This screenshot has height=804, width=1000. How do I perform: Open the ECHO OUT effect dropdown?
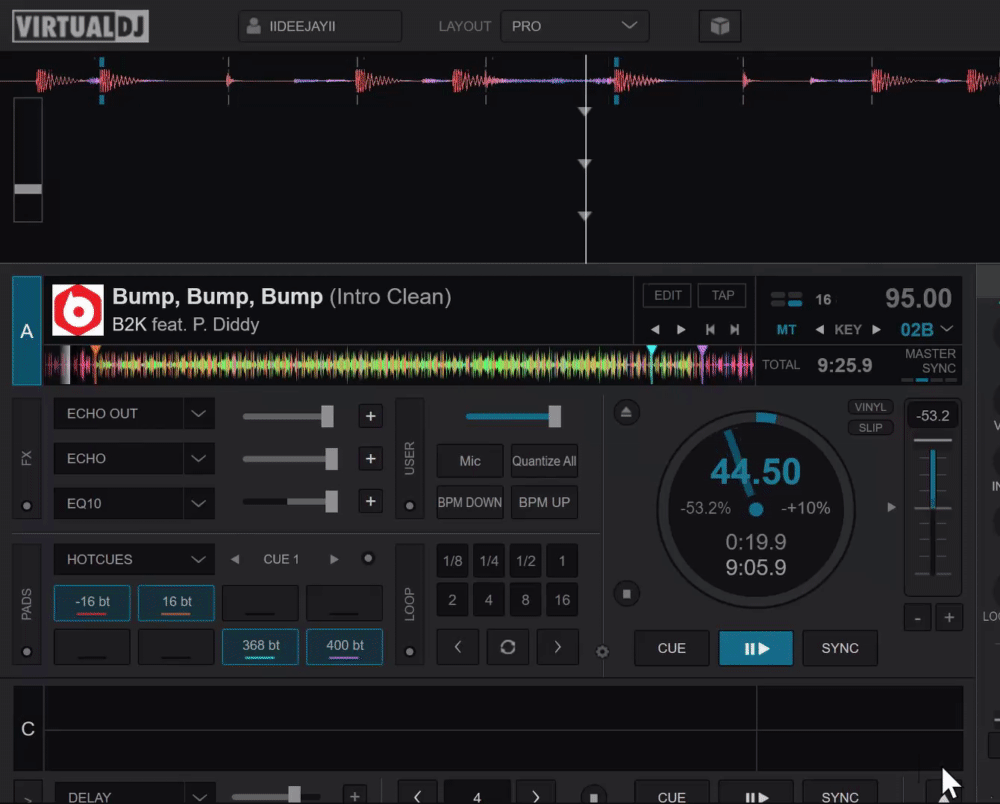click(198, 414)
